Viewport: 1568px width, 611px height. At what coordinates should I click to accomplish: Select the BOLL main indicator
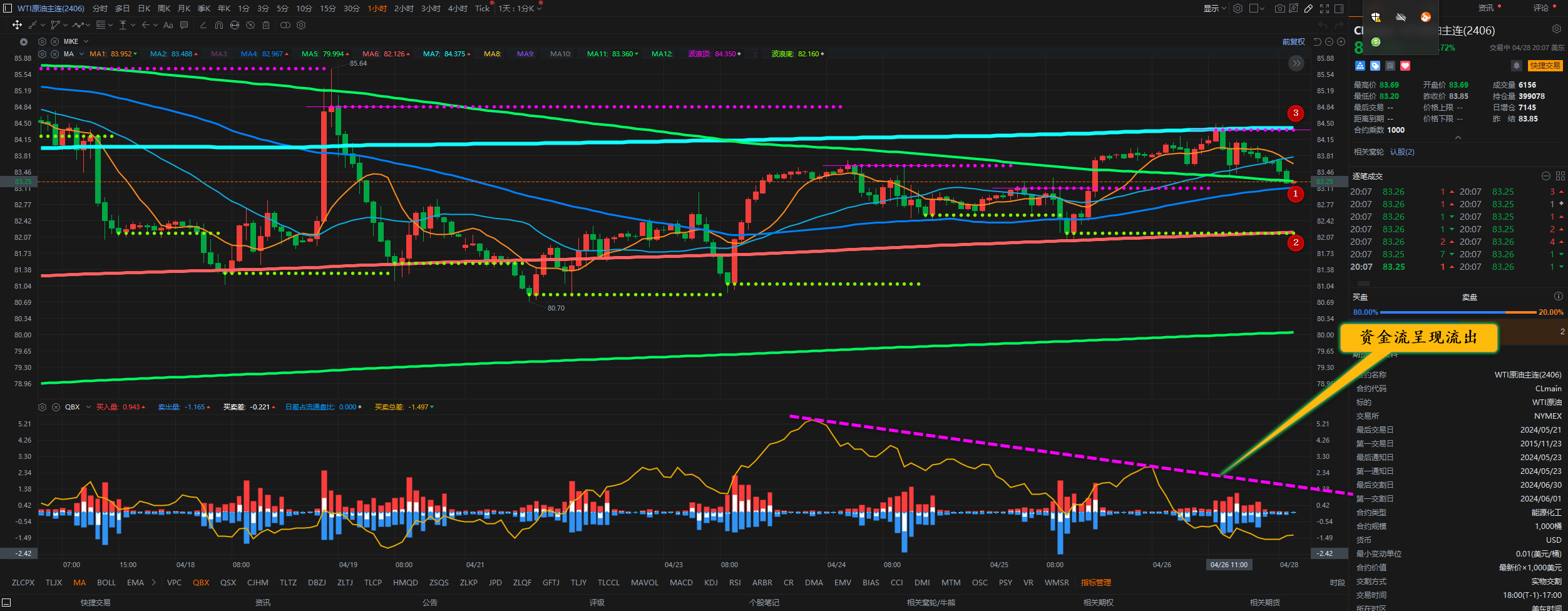click(106, 582)
